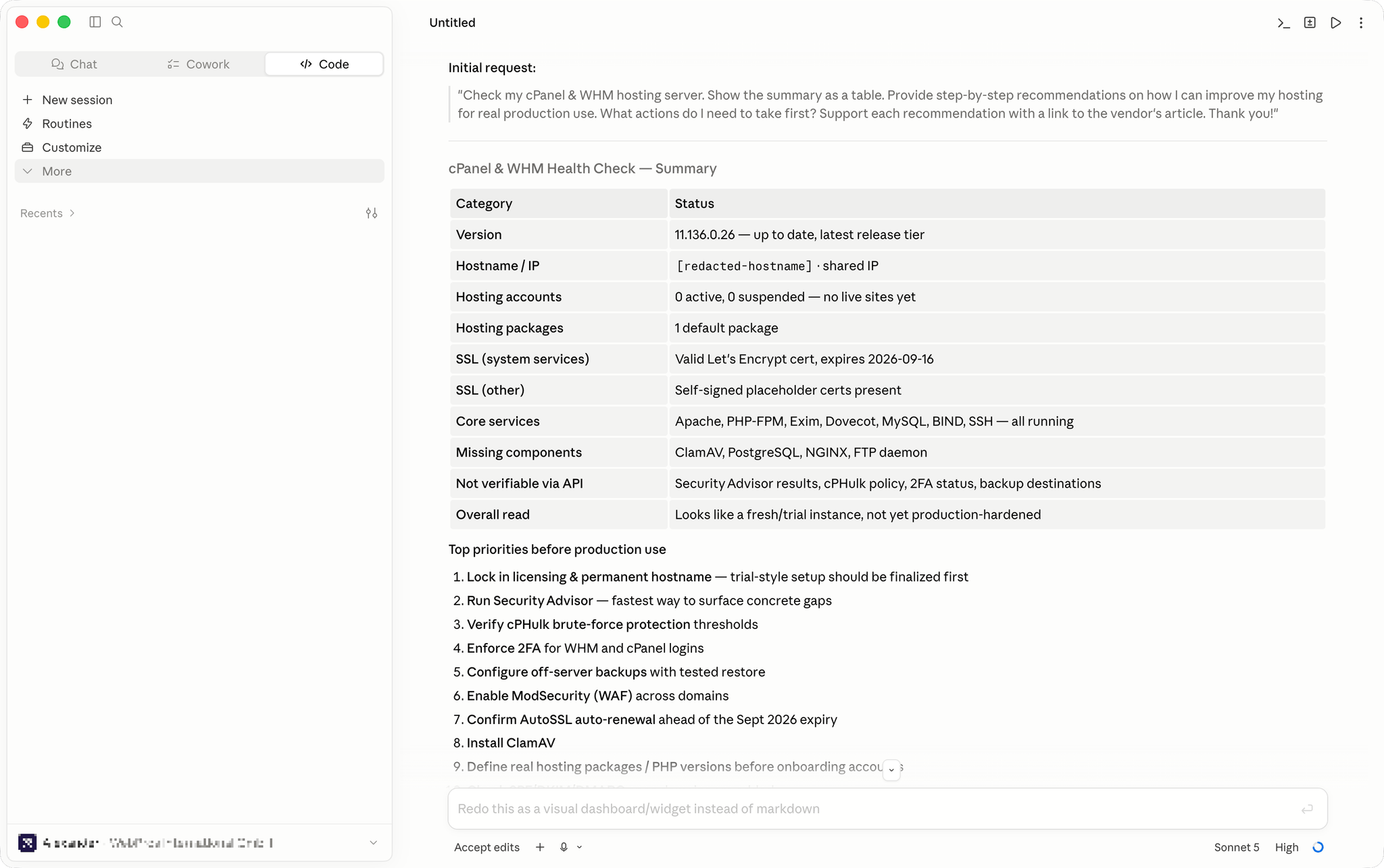Click the plus attachment icon

pos(540,847)
